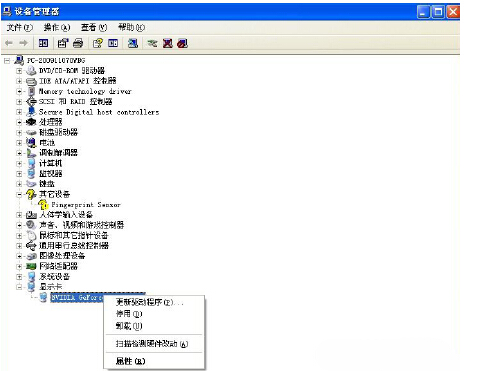The height and width of the screenshot is (371, 477).
Task: Click the Secure Digital host controllers icon
Action: click(31, 112)
